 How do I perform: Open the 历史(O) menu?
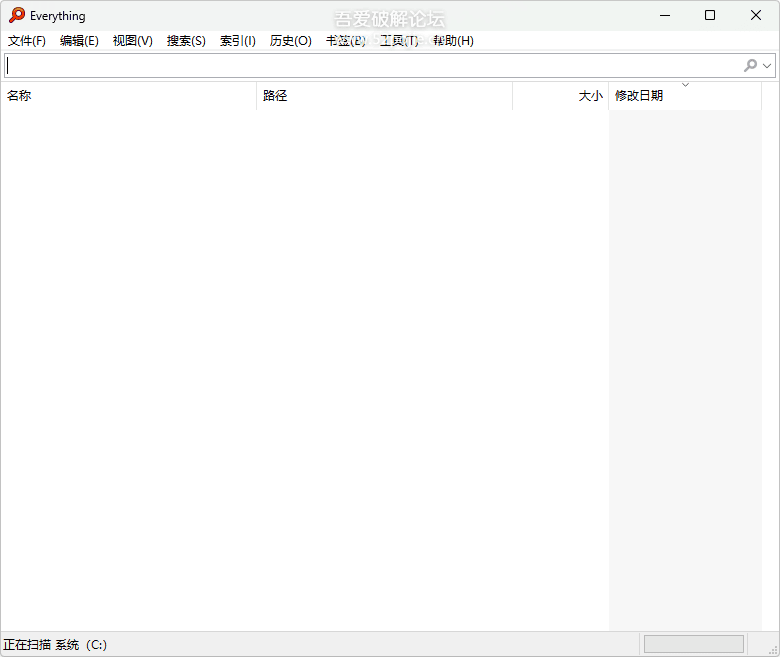(x=291, y=41)
